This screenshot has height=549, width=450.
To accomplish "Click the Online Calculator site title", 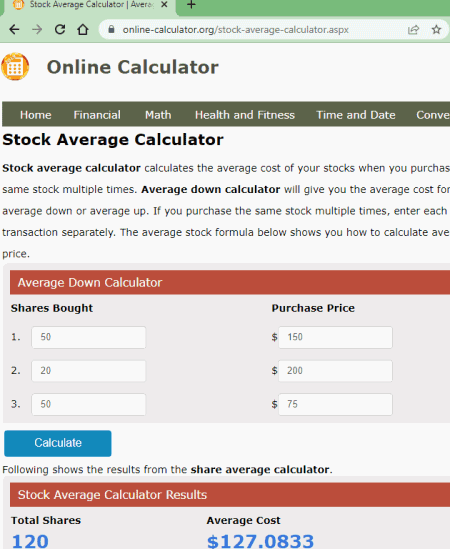I will coord(133,67).
